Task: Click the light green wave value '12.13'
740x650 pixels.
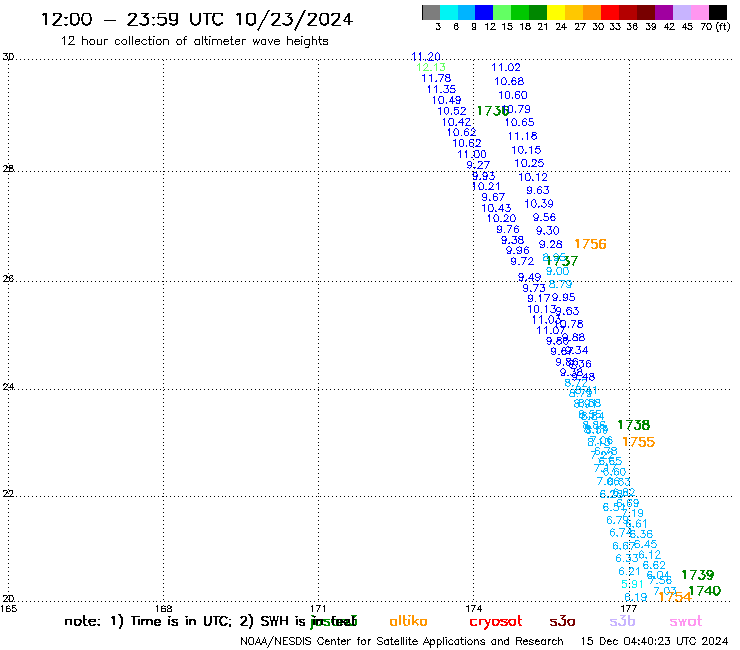Action: [x=431, y=67]
